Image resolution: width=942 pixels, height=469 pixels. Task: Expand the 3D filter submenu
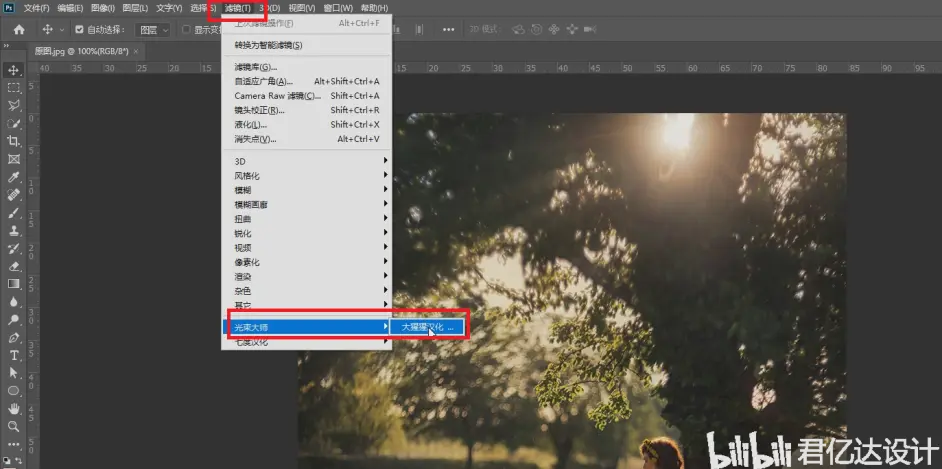tap(306, 161)
